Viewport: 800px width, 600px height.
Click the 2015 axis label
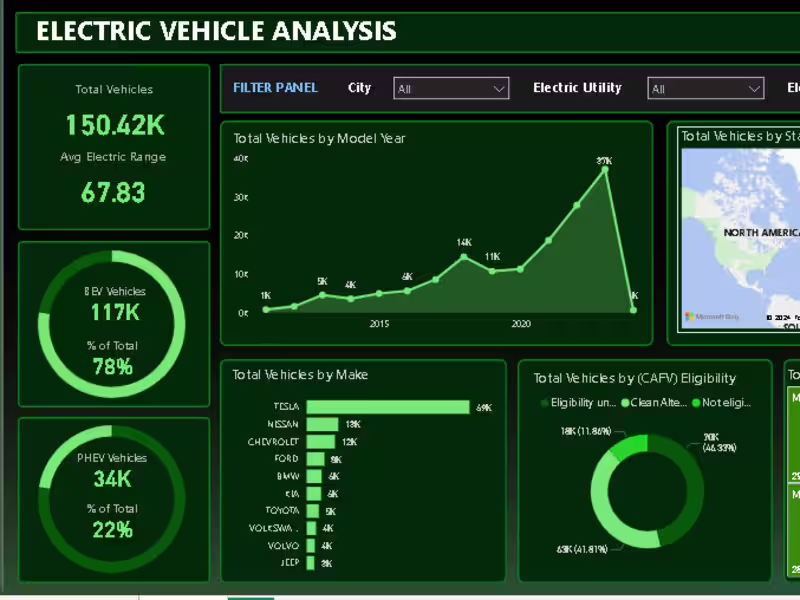(x=379, y=324)
